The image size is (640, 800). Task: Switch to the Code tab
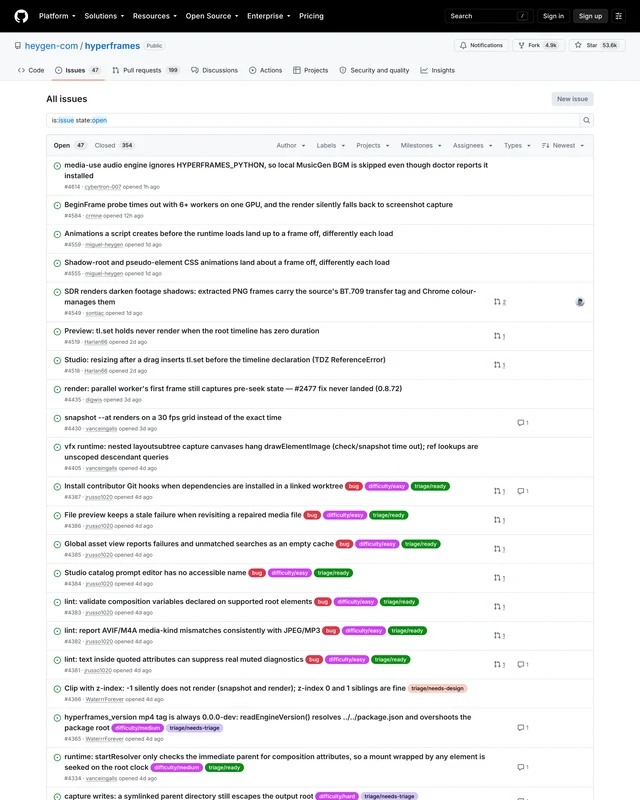coord(31,70)
